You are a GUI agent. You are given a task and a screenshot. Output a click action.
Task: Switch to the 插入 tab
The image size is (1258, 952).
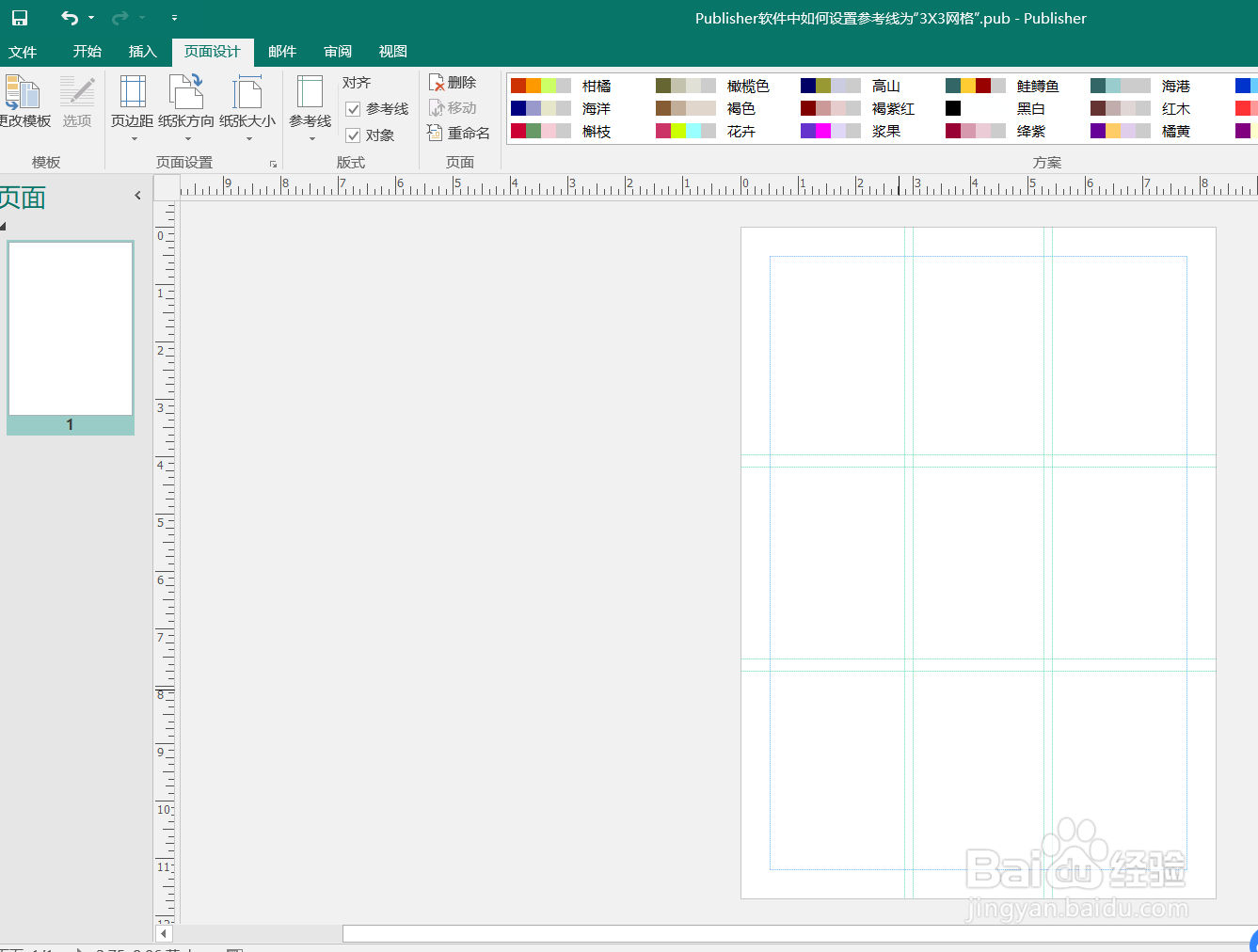click(x=143, y=52)
